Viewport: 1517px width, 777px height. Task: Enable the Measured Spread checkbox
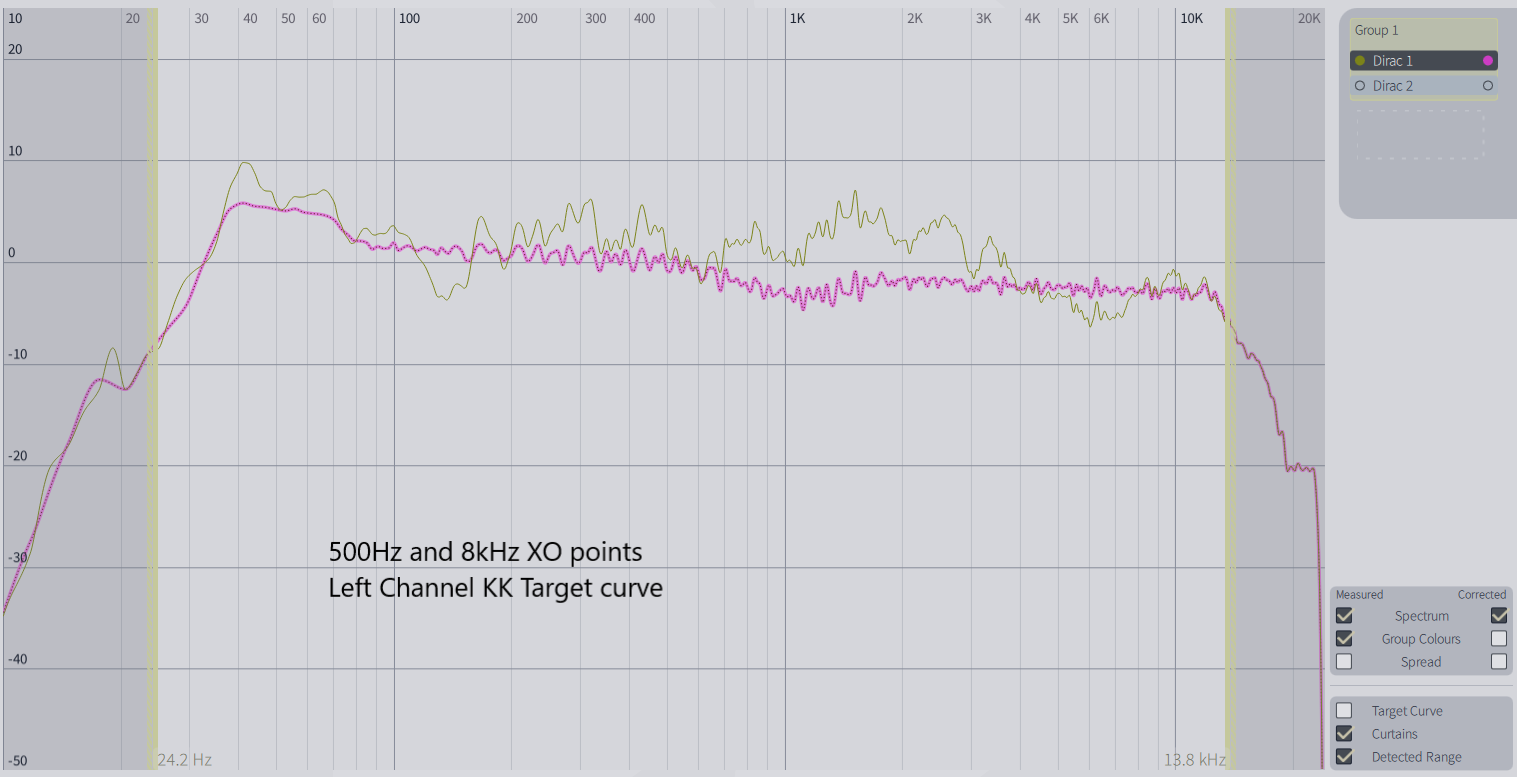[1344, 662]
